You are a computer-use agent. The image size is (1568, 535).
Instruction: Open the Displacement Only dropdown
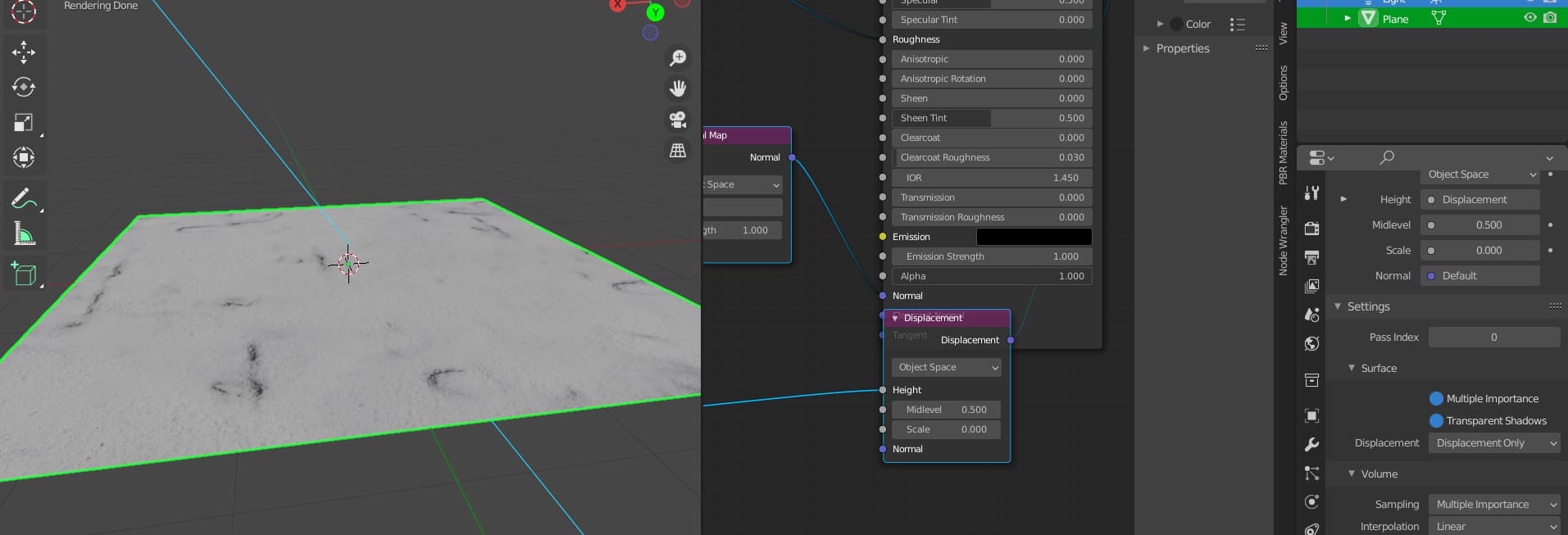(1494, 442)
